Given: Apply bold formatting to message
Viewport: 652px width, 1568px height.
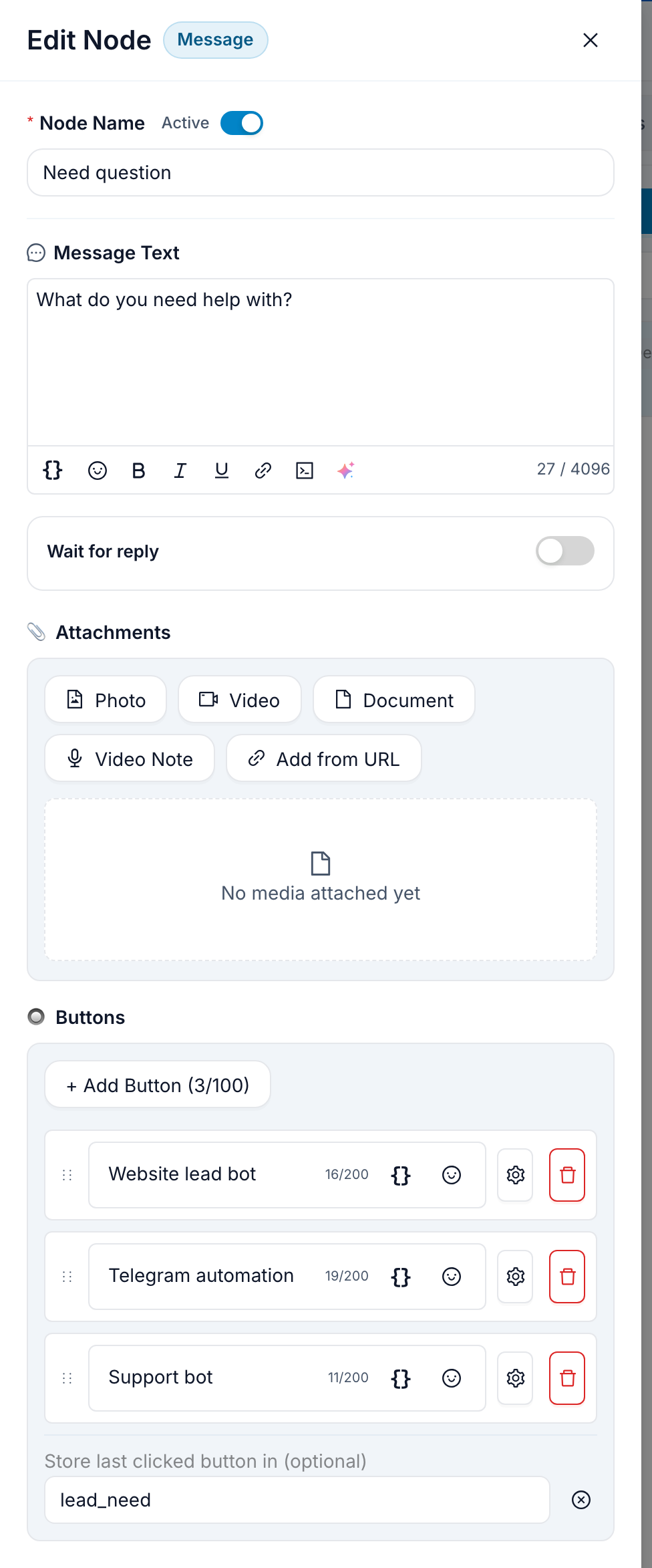Looking at the screenshot, I should [x=139, y=471].
